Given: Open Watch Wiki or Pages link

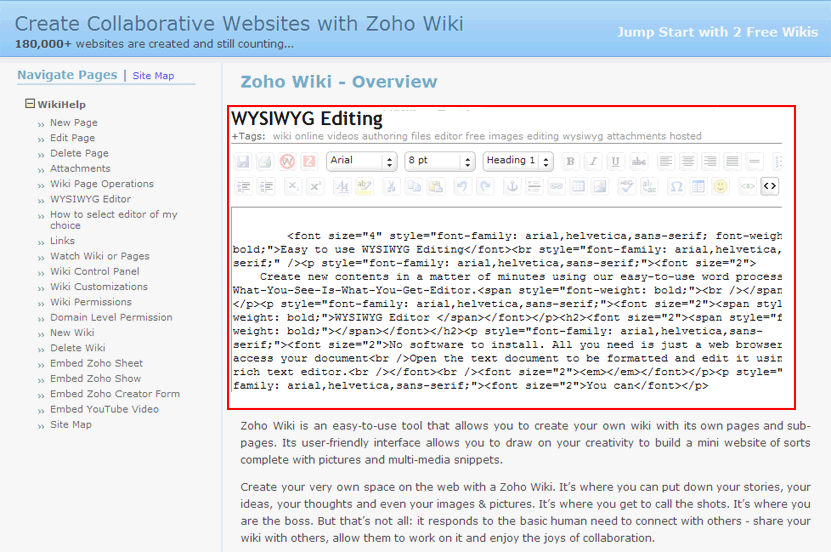Looking at the screenshot, I should [x=100, y=256].
